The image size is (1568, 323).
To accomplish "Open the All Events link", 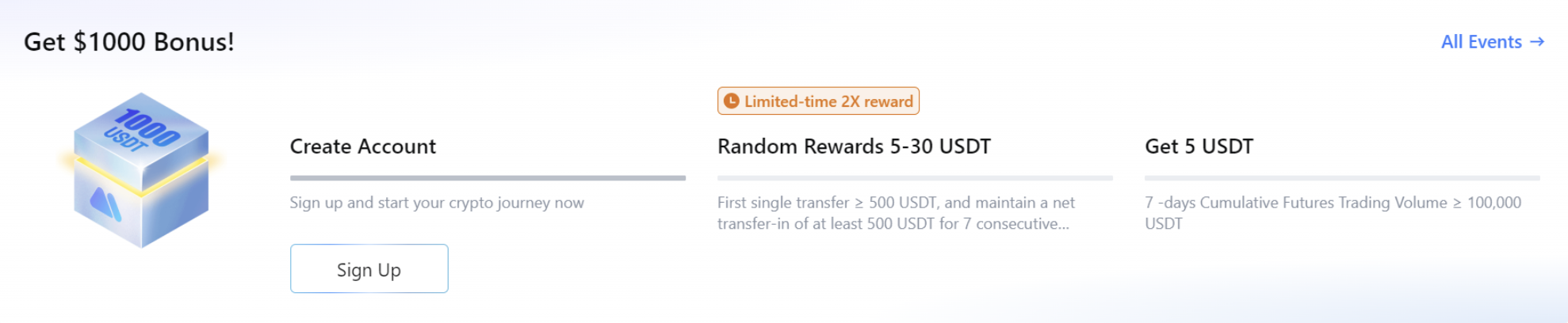I will (x=1493, y=42).
